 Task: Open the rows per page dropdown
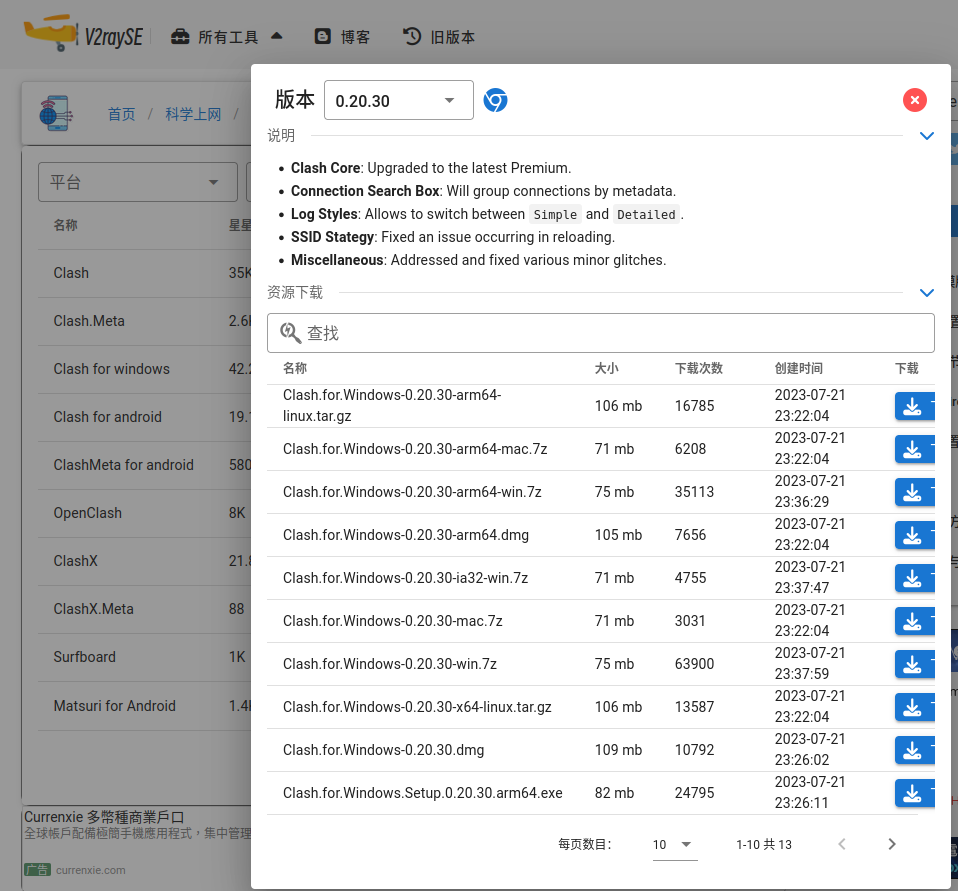[673, 844]
